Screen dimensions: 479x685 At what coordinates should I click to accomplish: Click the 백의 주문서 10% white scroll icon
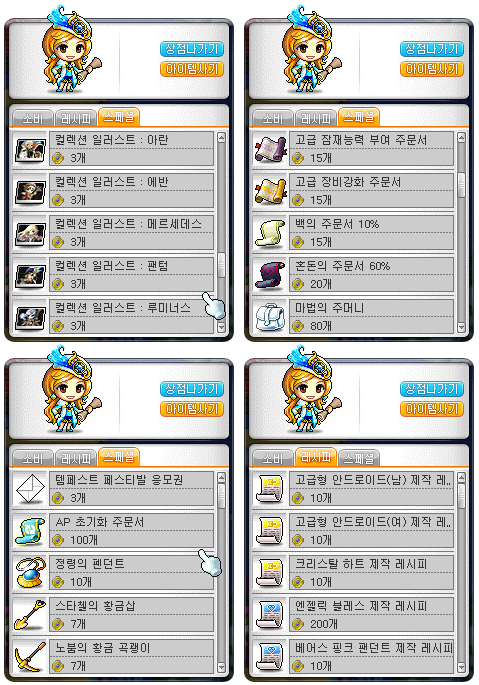[270, 233]
